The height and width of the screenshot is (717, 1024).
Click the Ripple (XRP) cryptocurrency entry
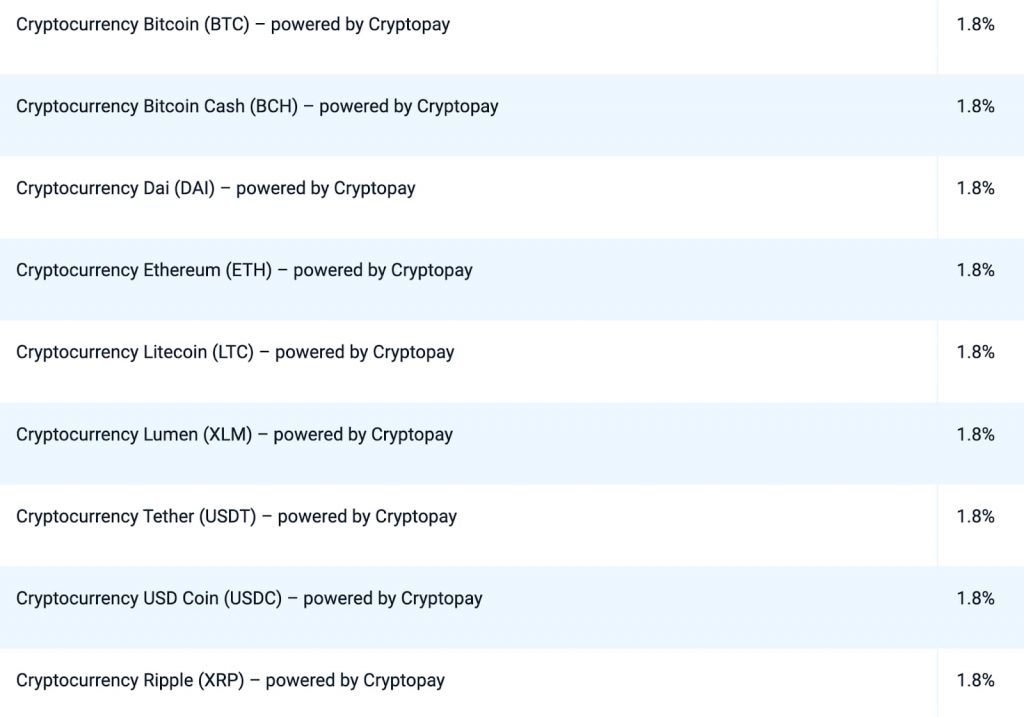pos(230,681)
